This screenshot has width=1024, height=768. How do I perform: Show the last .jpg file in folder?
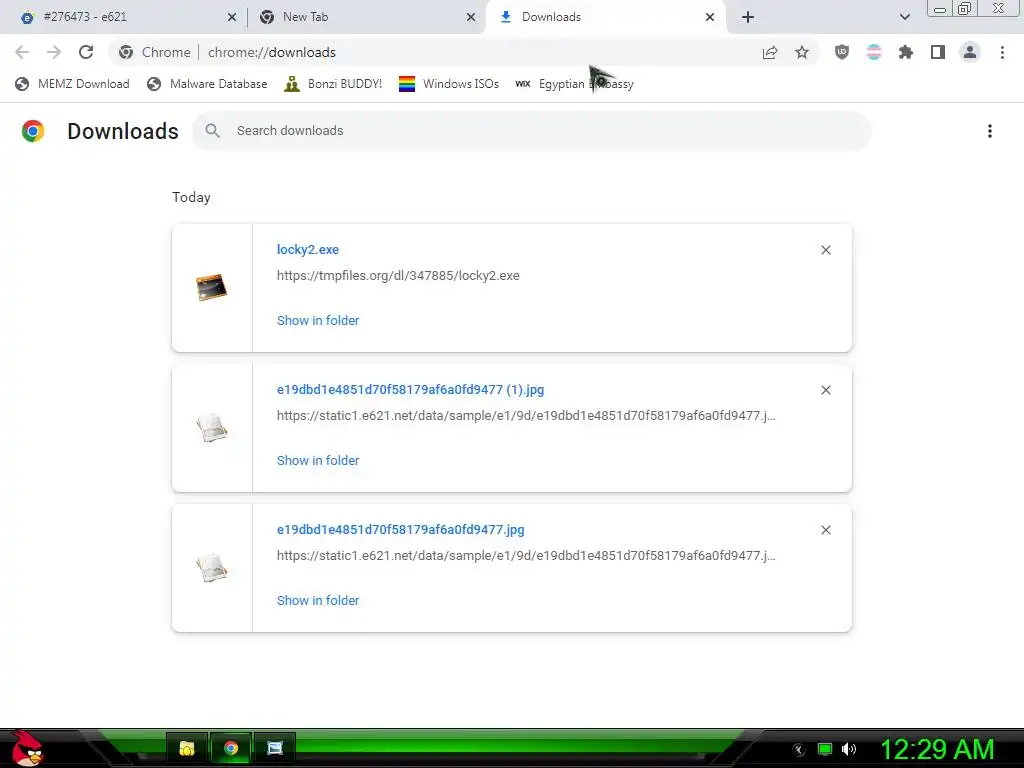tap(318, 601)
